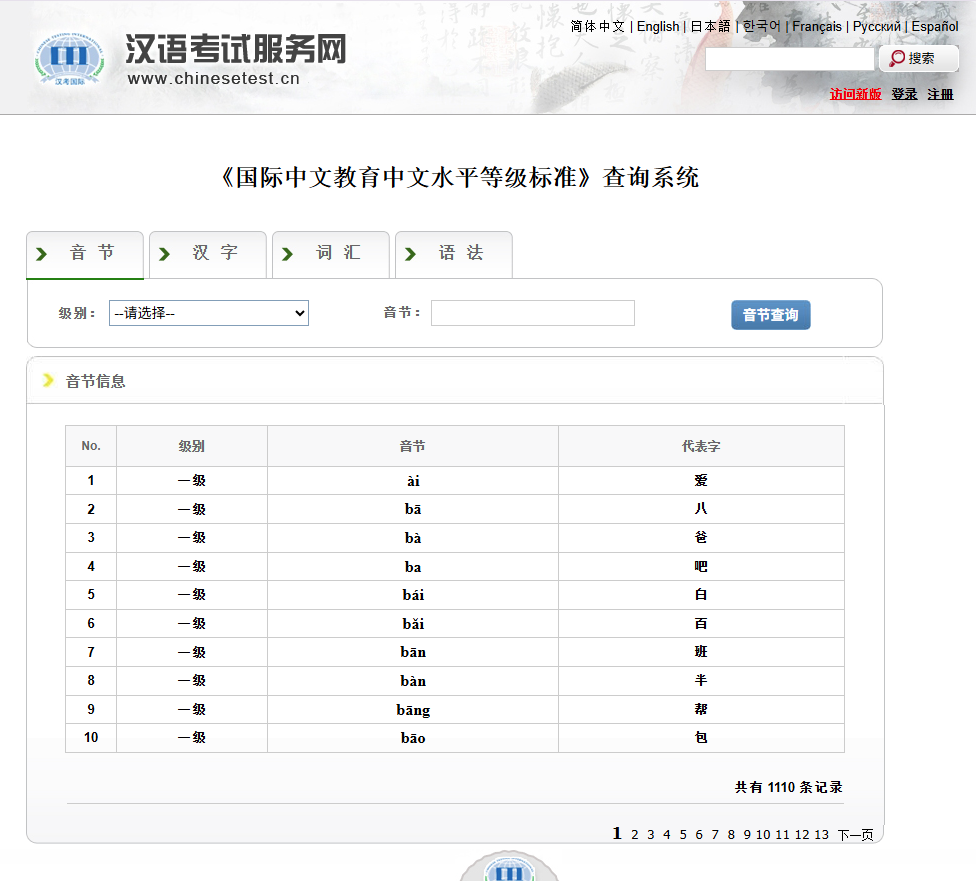Click the 登录 login link
The image size is (976, 881).
(904, 94)
